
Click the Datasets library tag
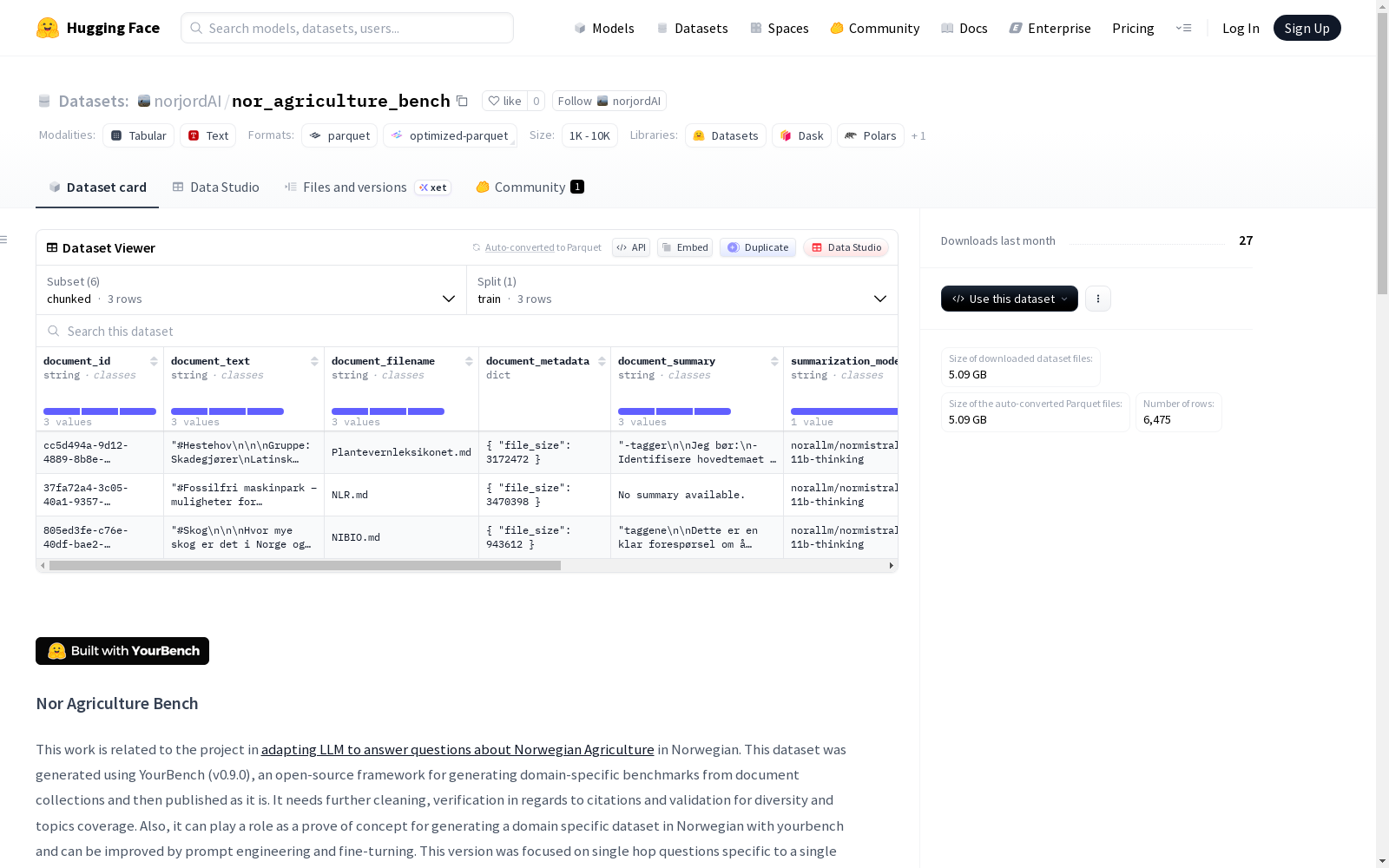point(726,135)
